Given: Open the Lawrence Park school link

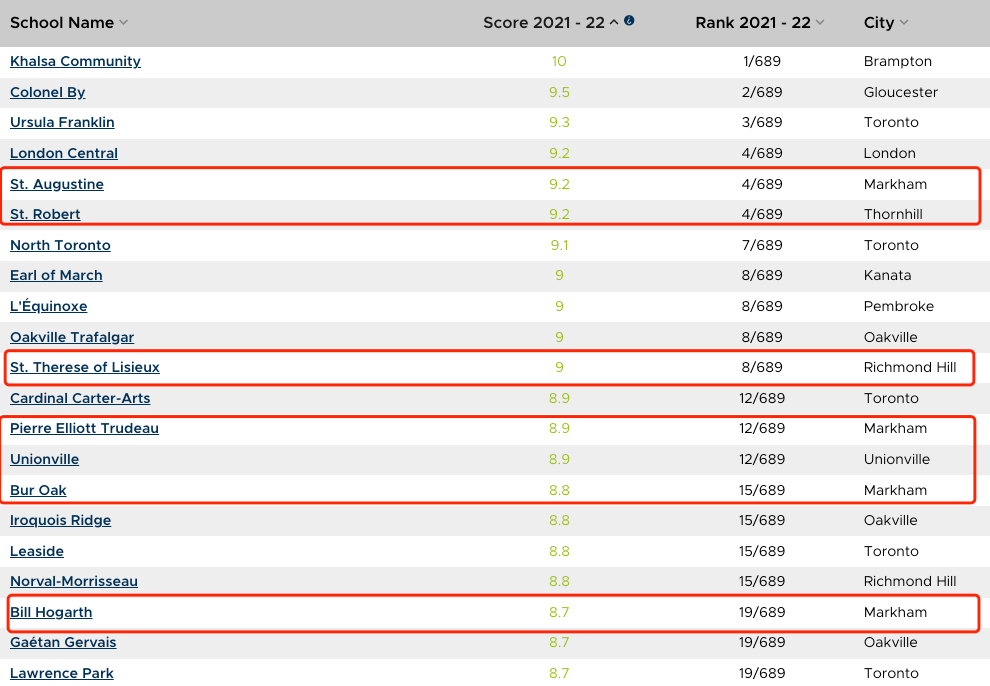Looking at the screenshot, I should point(62,673).
